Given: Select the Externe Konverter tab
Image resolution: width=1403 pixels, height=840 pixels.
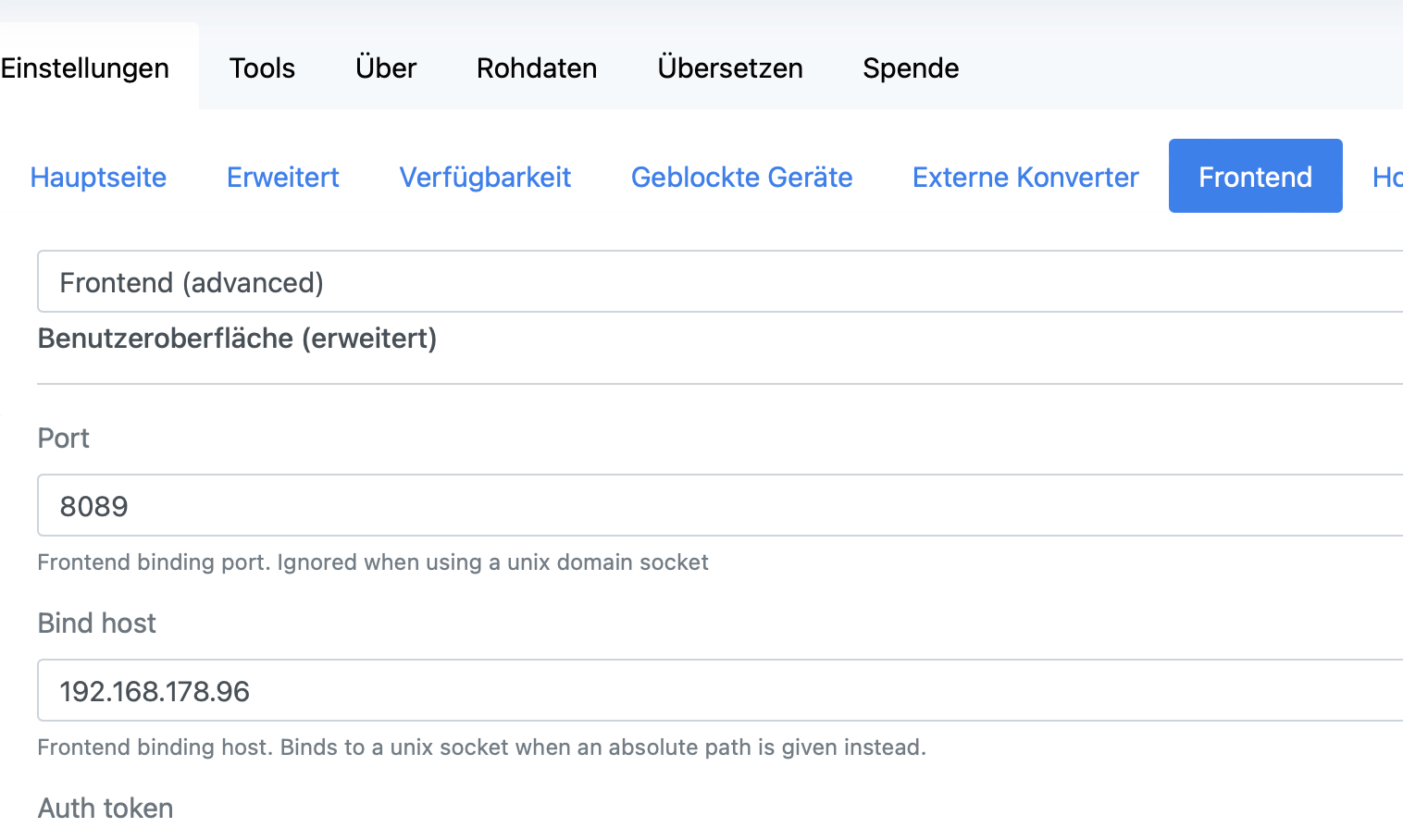Looking at the screenshot, I should tap(1025, 177).
